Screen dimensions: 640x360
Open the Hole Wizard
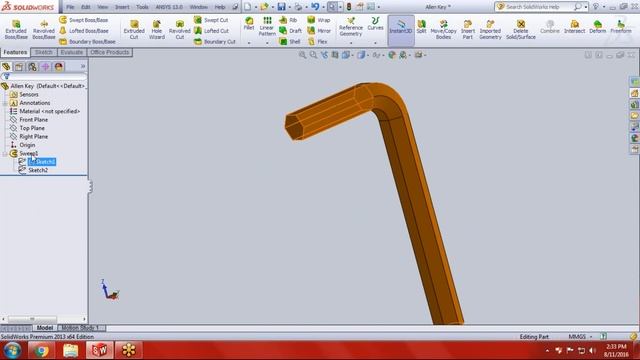pos(157,30)
